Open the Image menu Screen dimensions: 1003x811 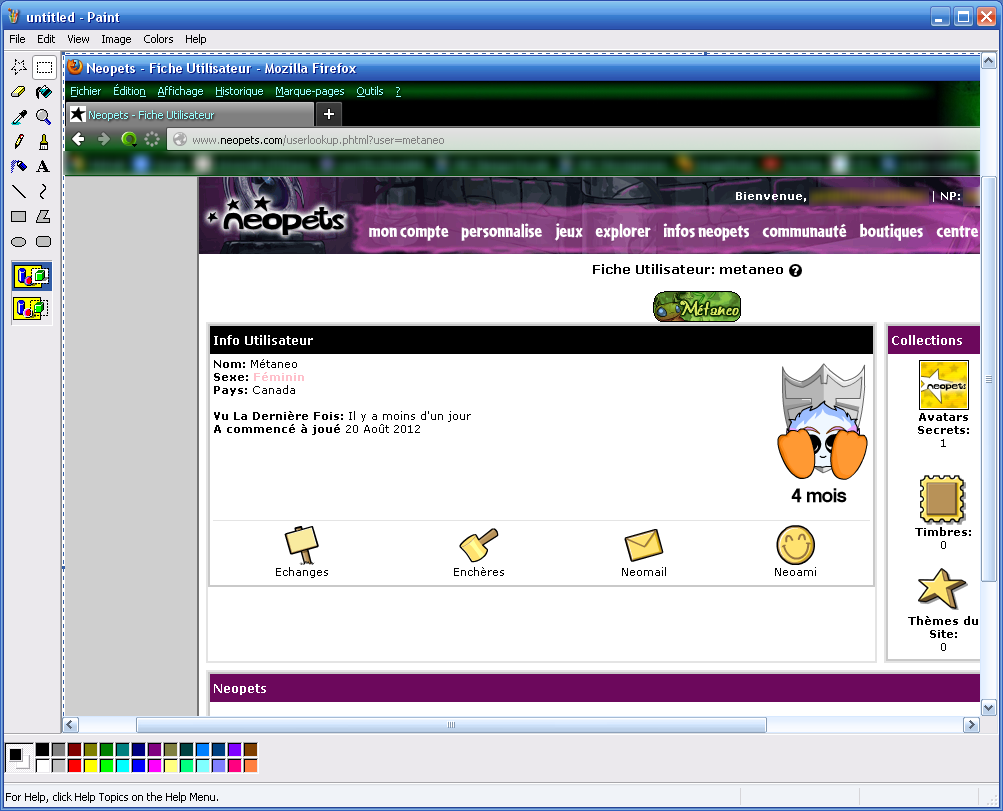pos(116,39)
